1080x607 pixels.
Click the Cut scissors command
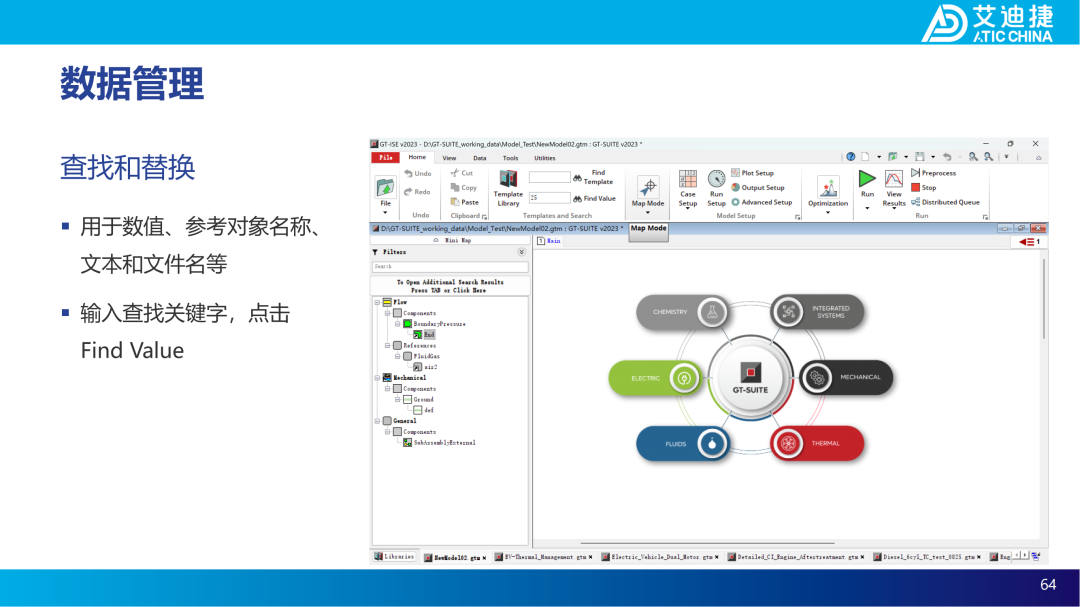(462, 173)
